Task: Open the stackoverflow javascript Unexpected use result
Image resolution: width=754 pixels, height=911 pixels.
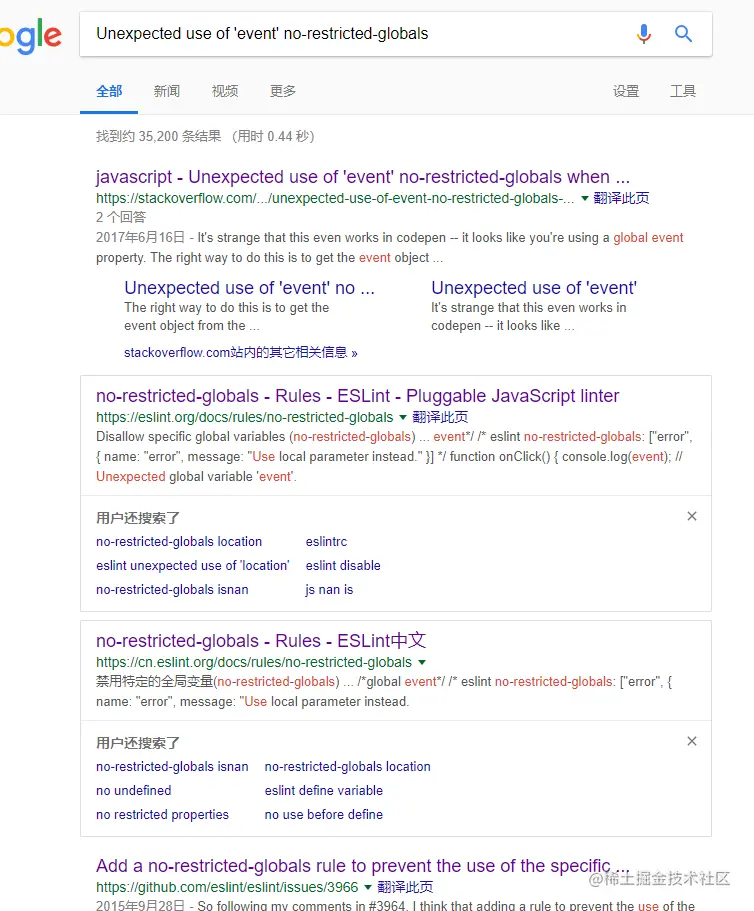Action: pyautogui.click(x=362, y=177)
